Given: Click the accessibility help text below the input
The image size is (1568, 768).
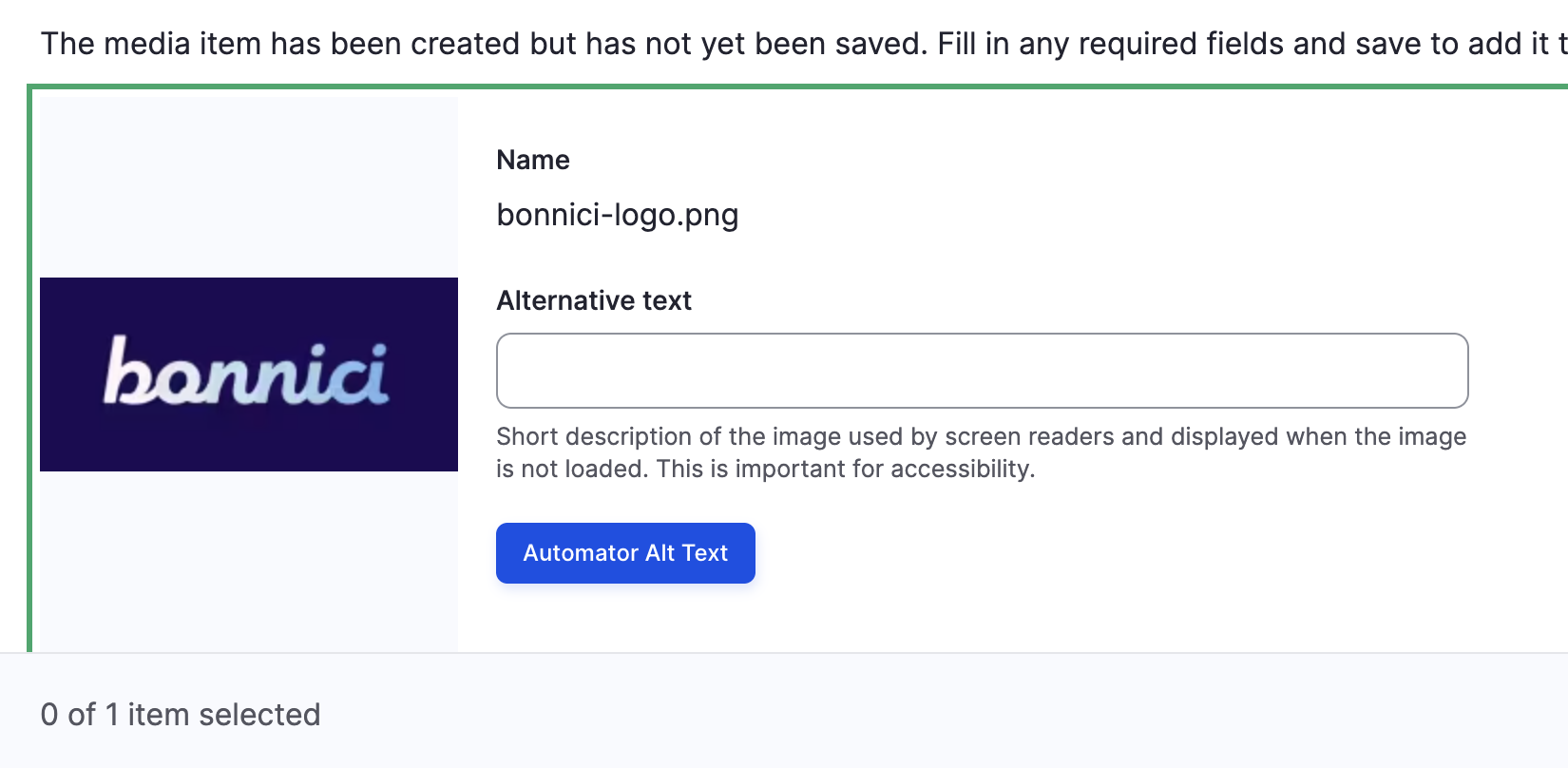Looking at the screenshot, I should coord(979,451).
